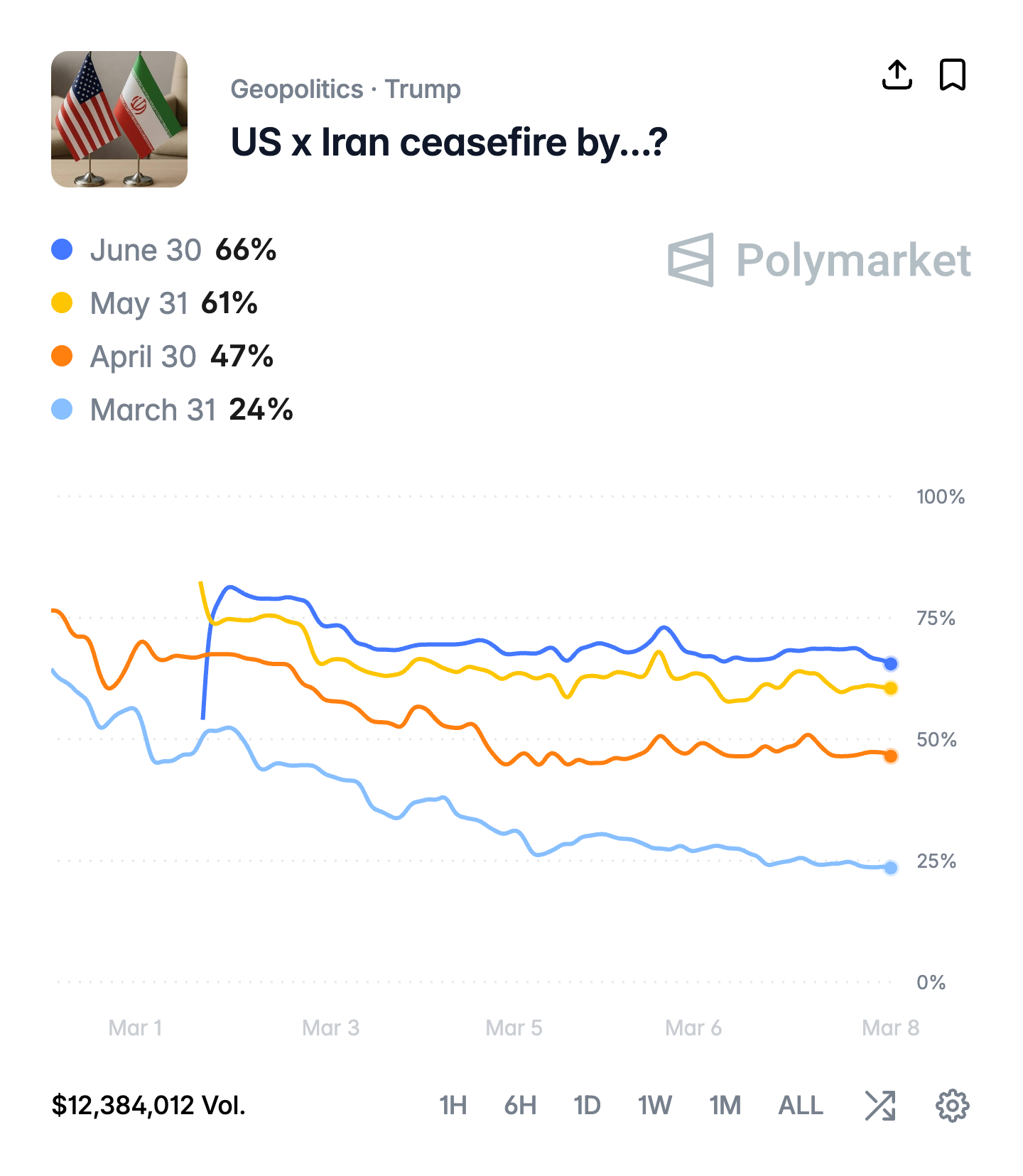Click June 30 line endpoint marker

(x=890, y=664)
